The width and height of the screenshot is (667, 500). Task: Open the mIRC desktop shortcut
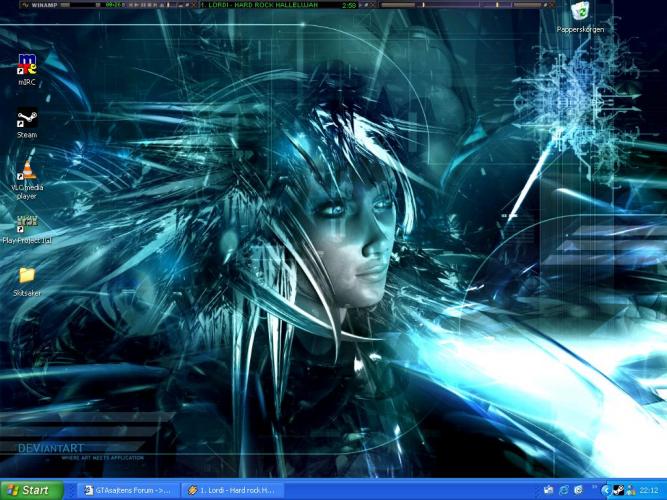coord(27,67)
